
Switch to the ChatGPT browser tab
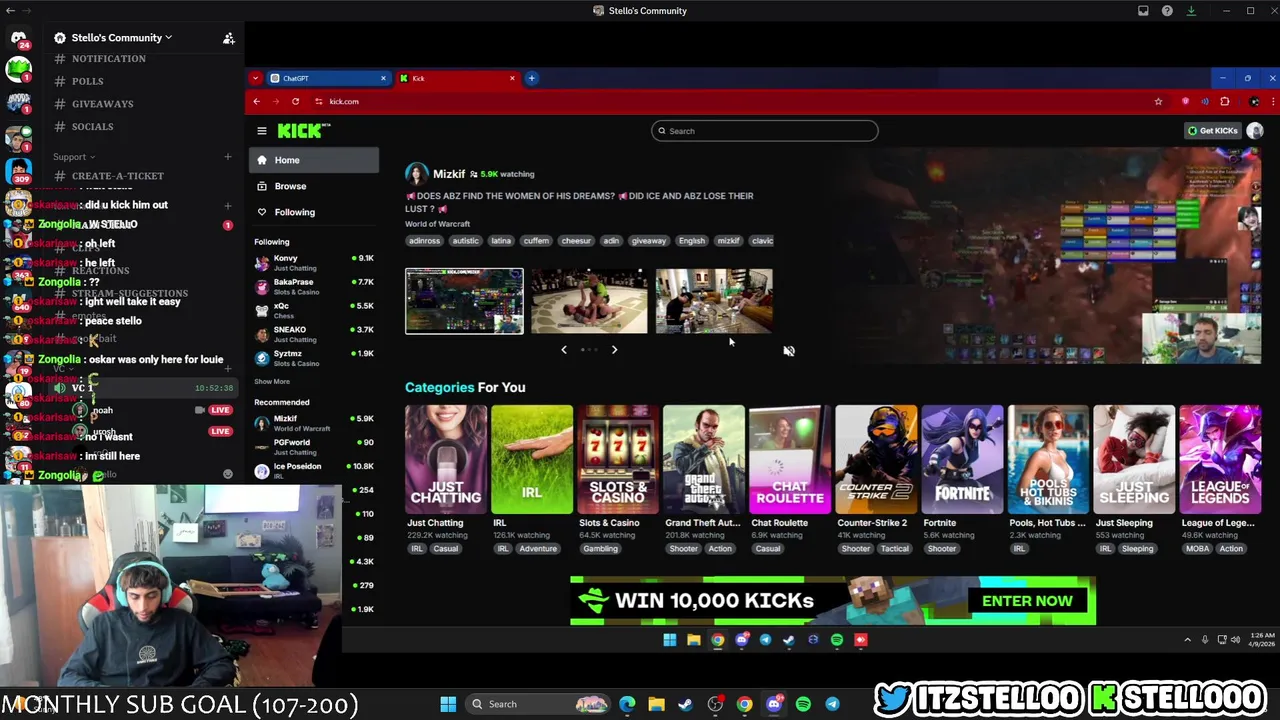[328, 78]
